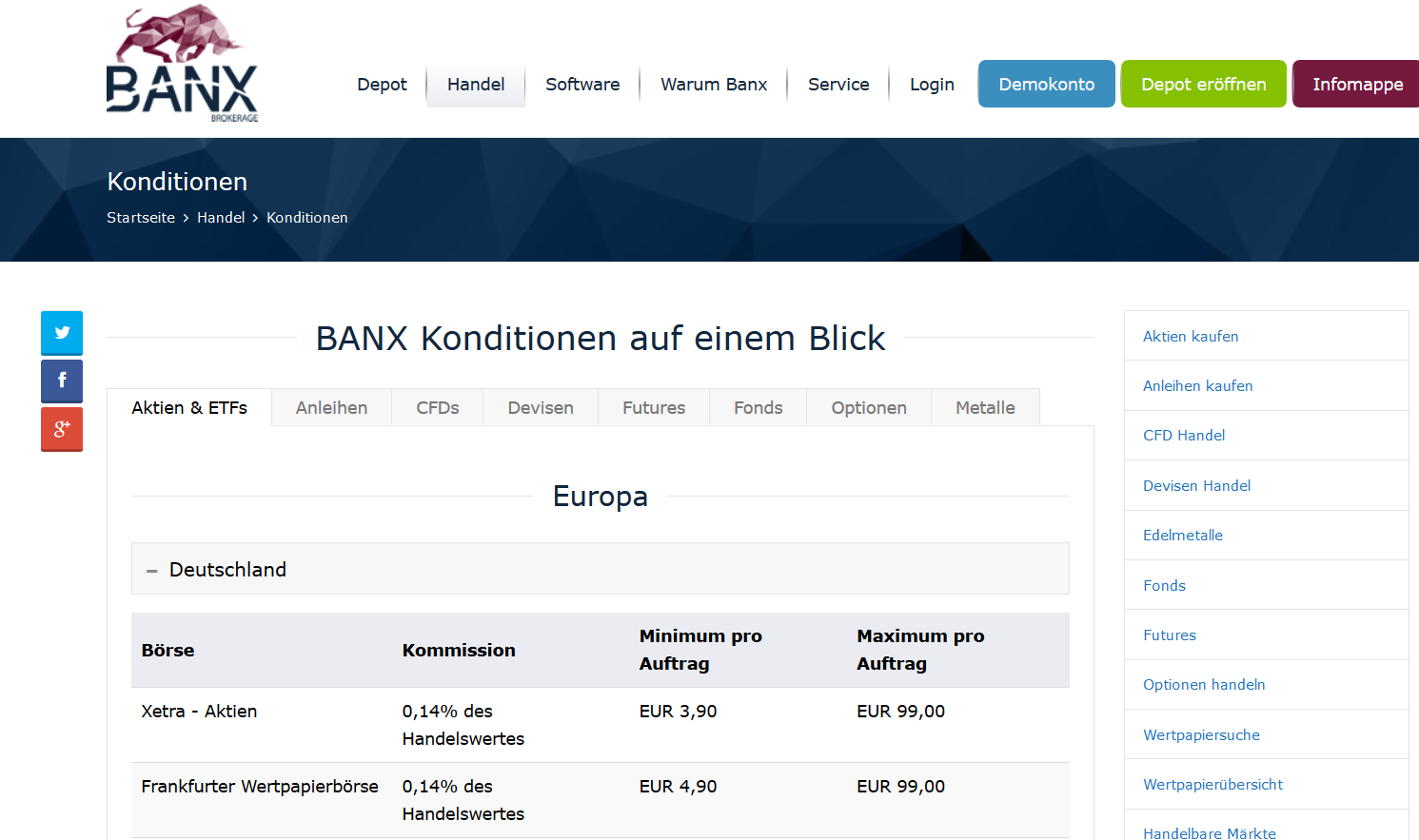Select the Aktien & ETFs tab

tap(189, 407)
